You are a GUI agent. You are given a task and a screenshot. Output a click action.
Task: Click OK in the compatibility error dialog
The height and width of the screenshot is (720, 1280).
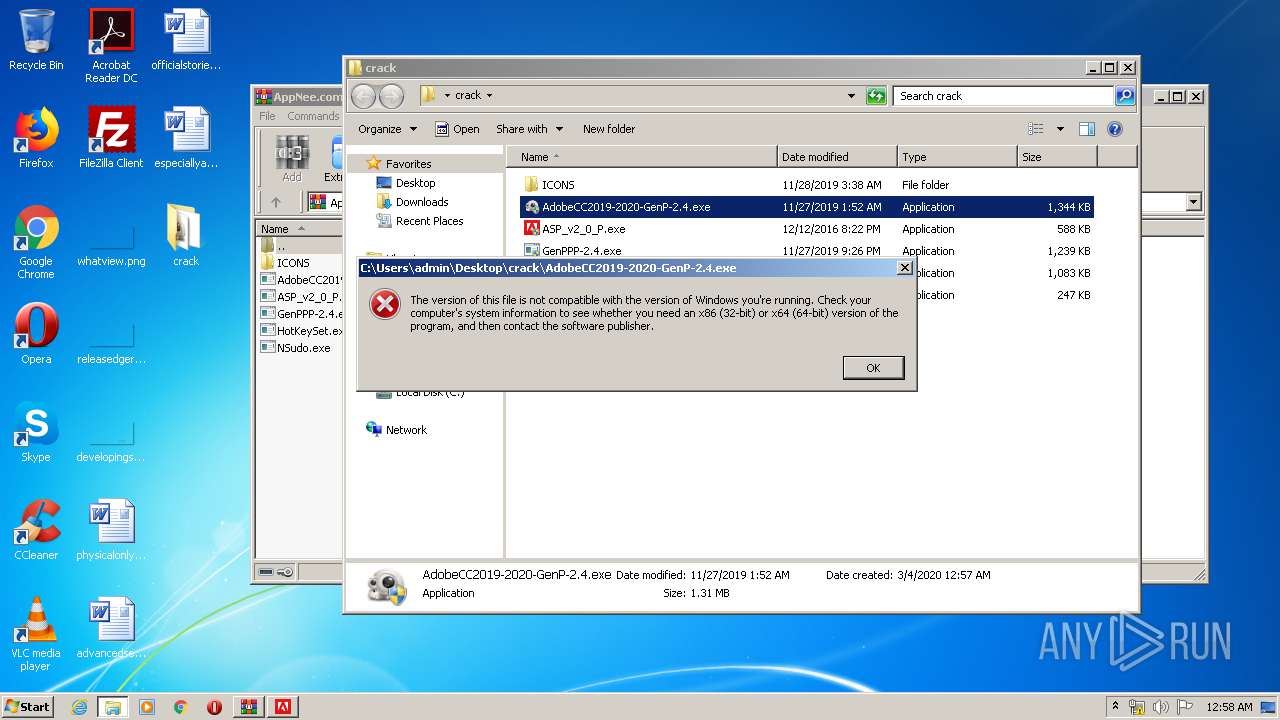coord(873,368)
